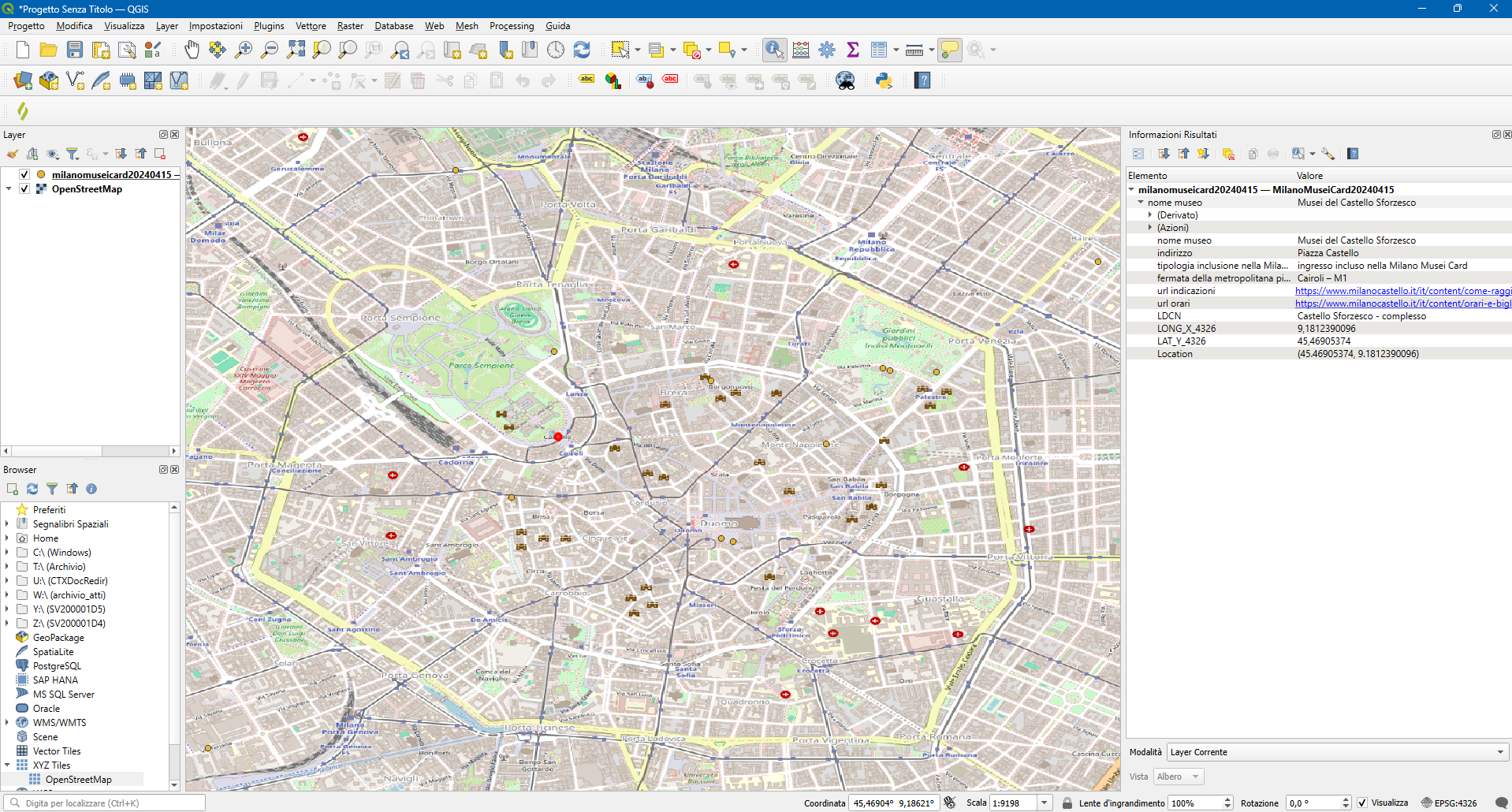
Task: Open the Python console
Action: [x=884, y=80]
